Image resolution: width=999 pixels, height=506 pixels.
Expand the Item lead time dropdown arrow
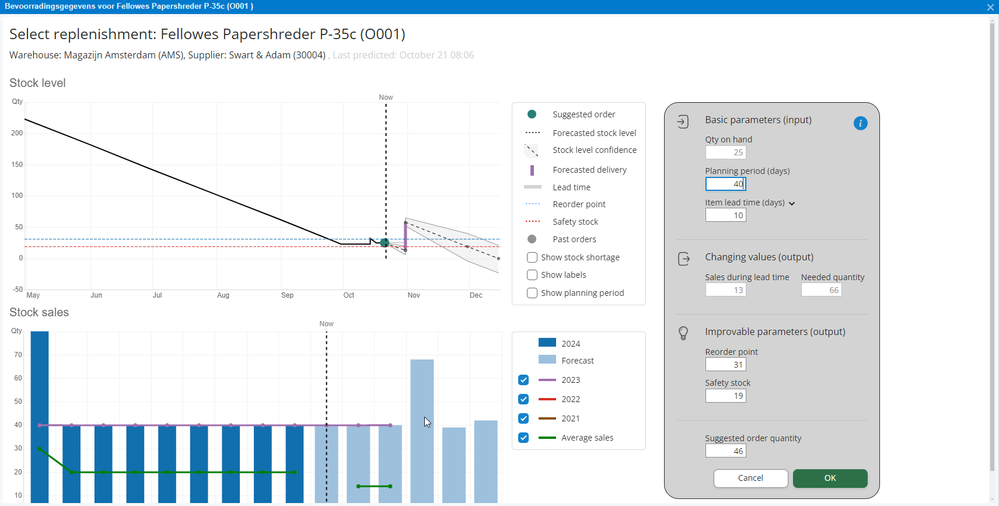792,203
